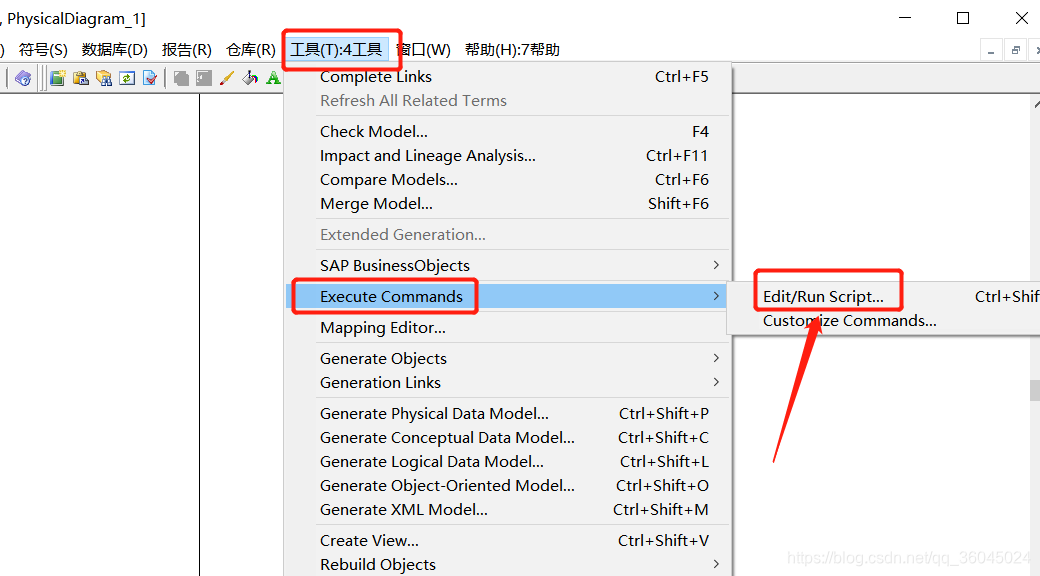Open the find objects binoculars icon

point(104,78)
